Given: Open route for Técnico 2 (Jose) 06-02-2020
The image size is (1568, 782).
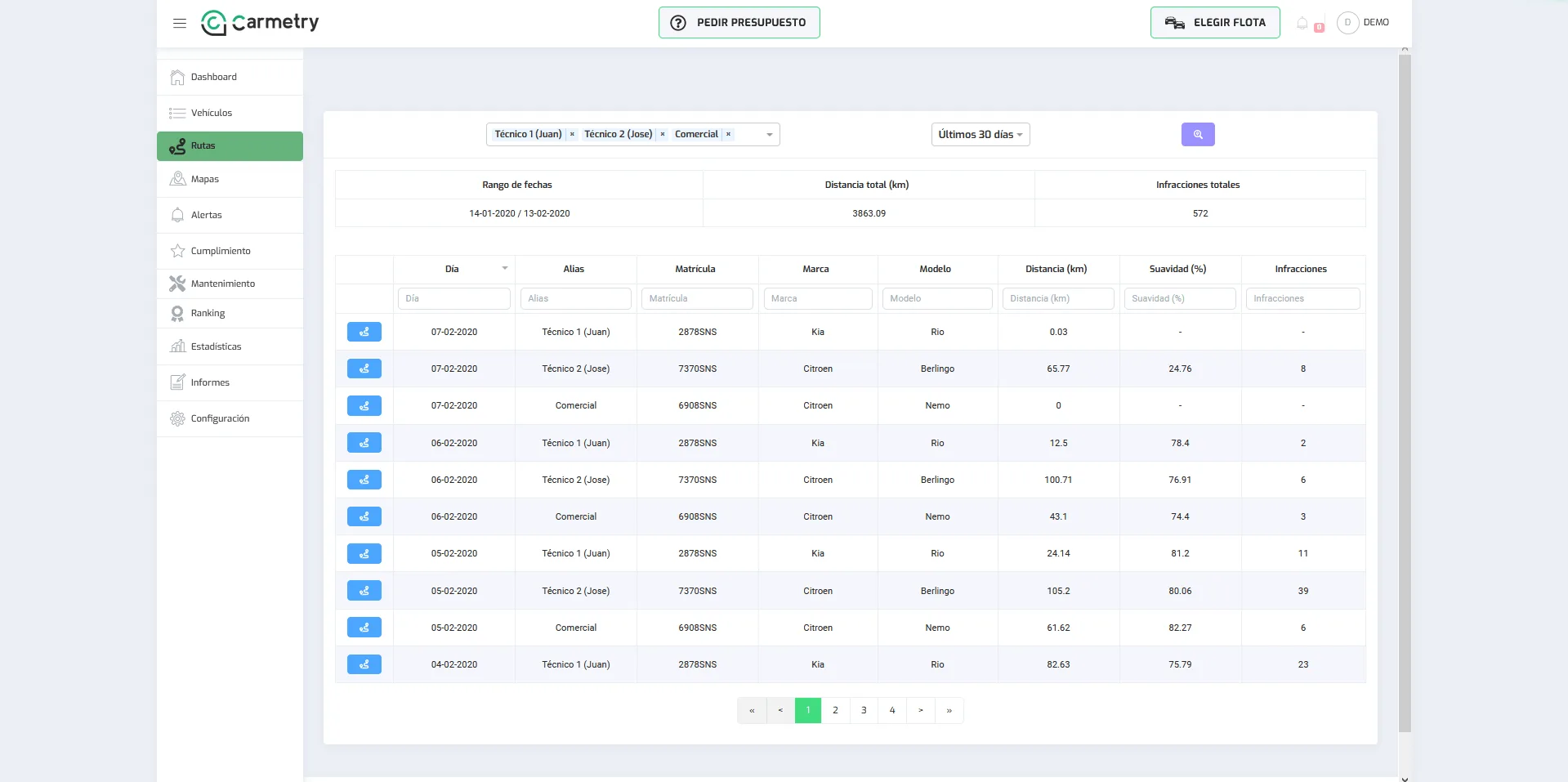Looking at the screenshot, I should [364, 480].
